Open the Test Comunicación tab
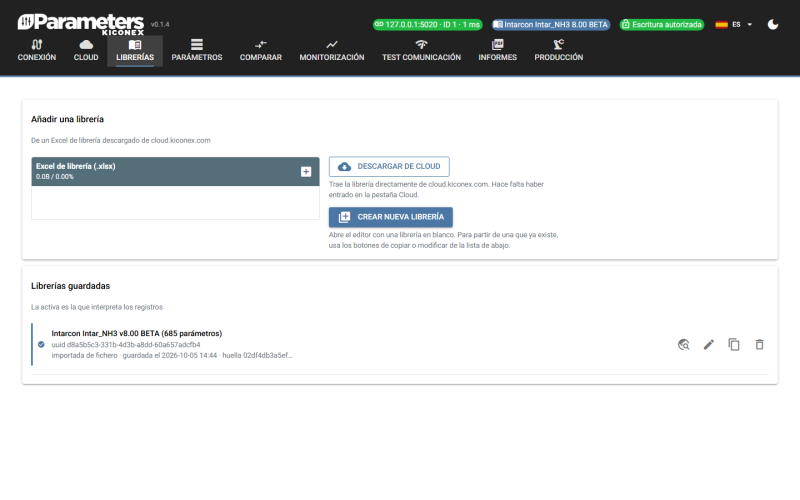This screenshot has width=800, height=500. point(421,51)
